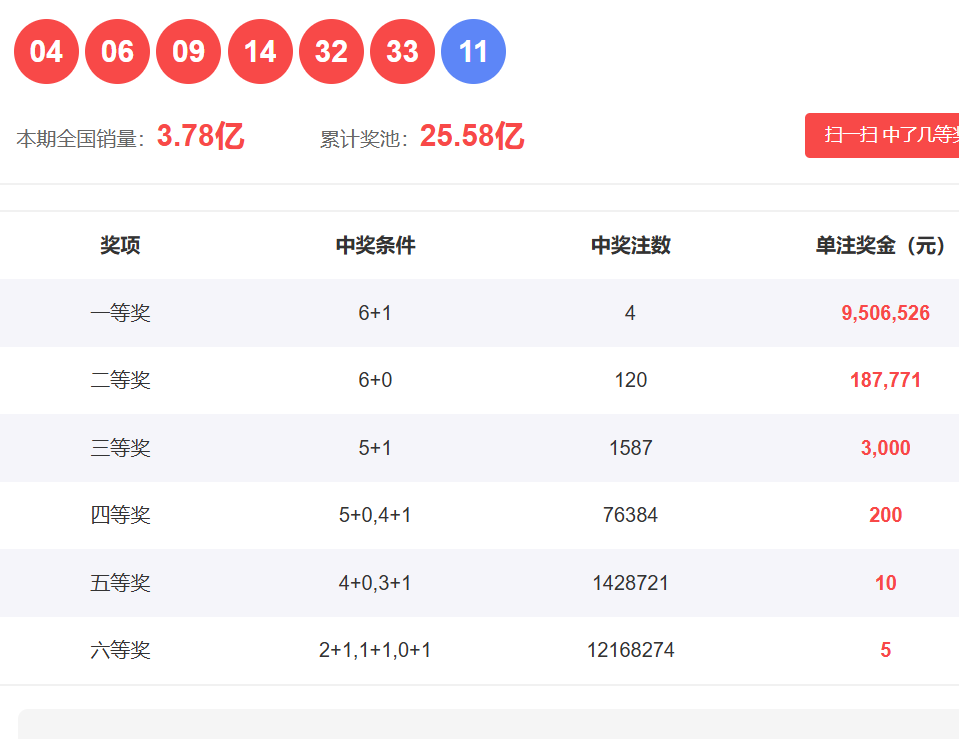
Task: Click the 3.78亿 national sales figure
Action: click(200, 137)
